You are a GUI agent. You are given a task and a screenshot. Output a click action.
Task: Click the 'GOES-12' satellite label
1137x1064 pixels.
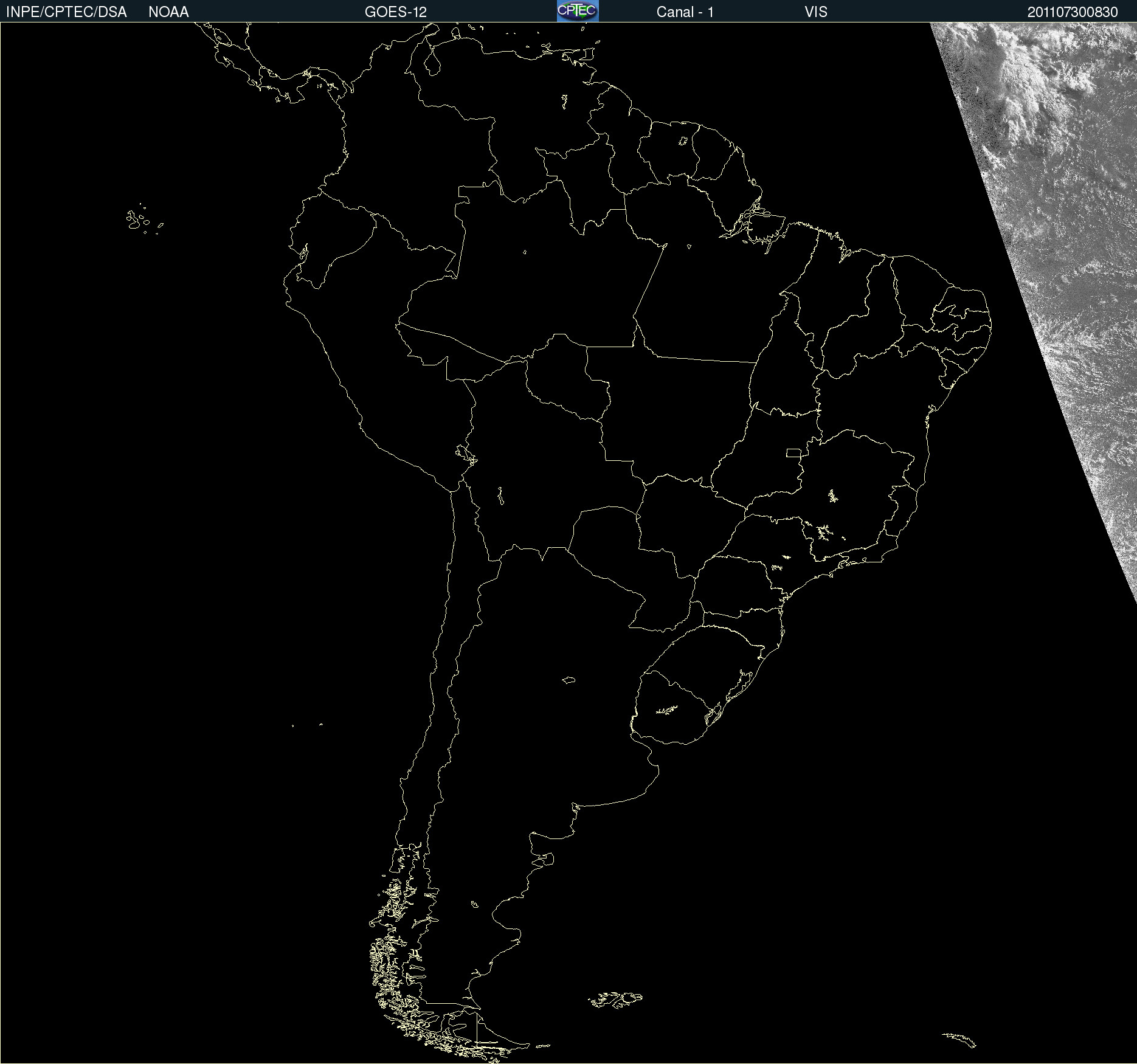(x=396, y=12)
